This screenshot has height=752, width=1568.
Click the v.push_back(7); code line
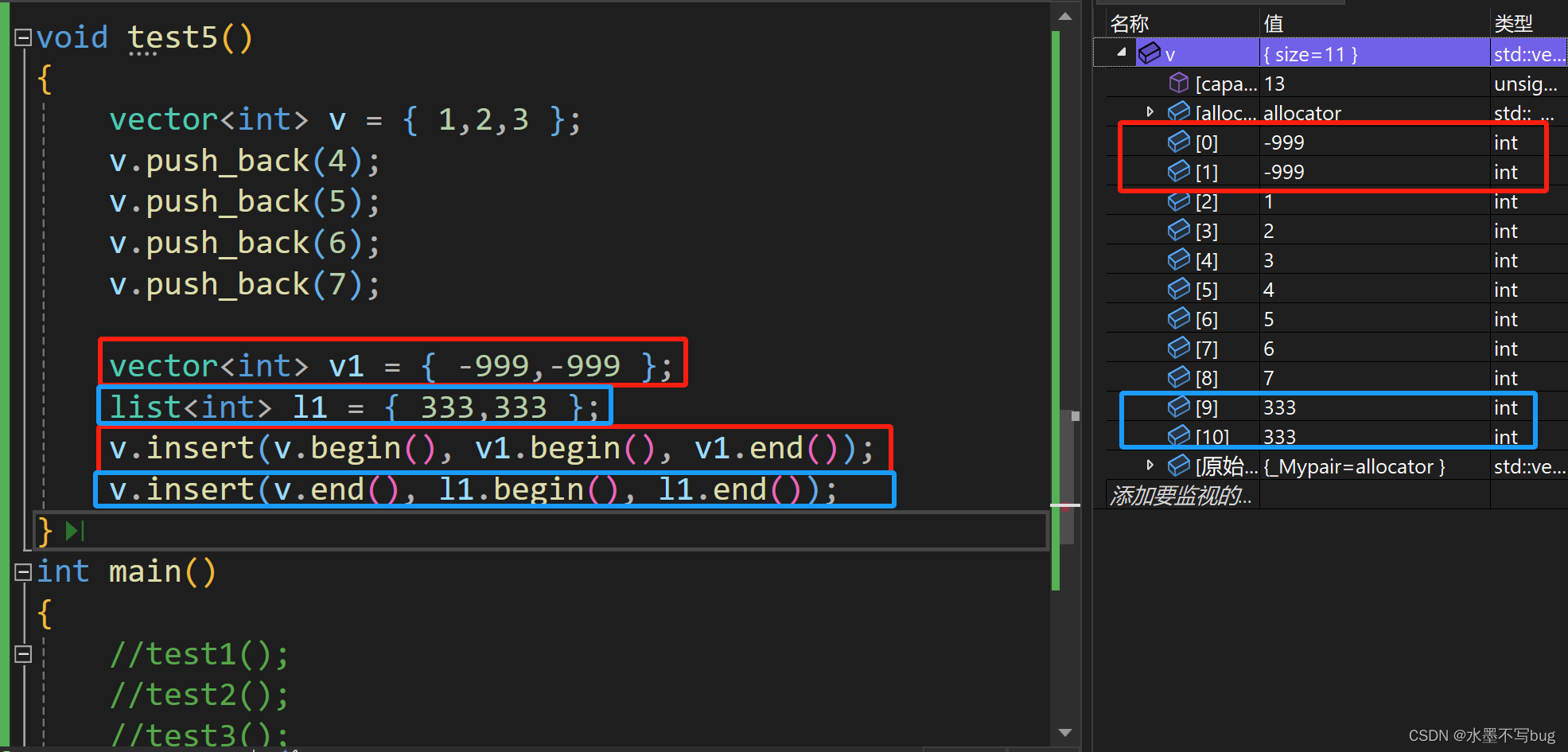pos(245,284)
